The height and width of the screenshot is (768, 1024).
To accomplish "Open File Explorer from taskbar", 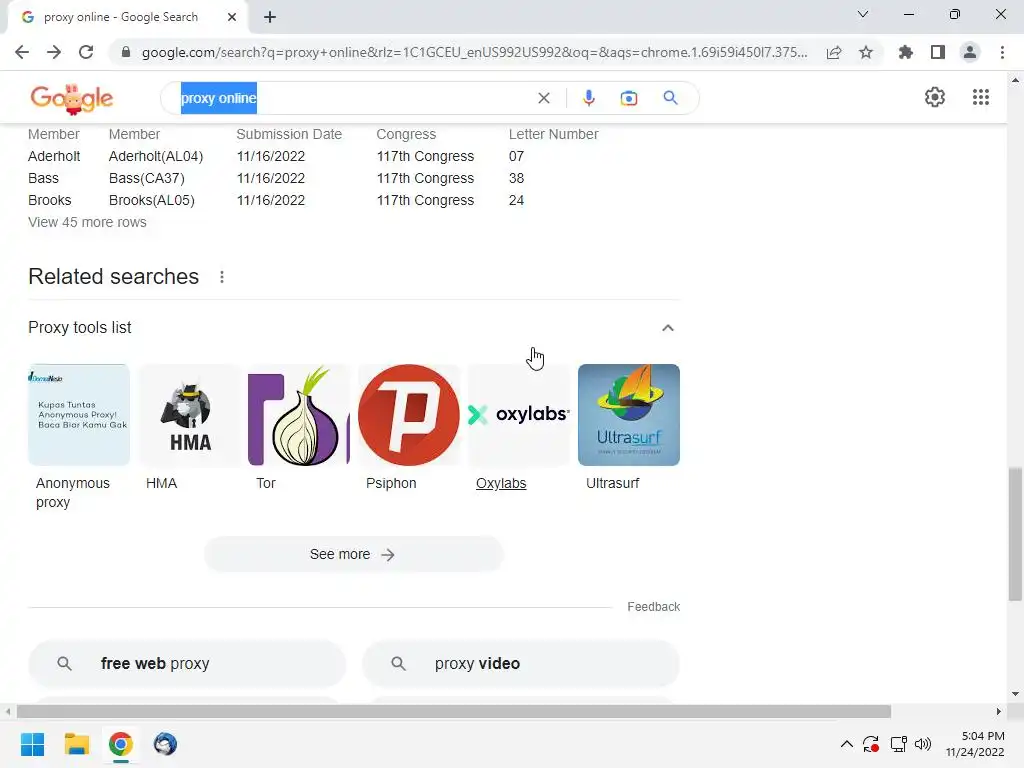I will (x=76, y=744).
